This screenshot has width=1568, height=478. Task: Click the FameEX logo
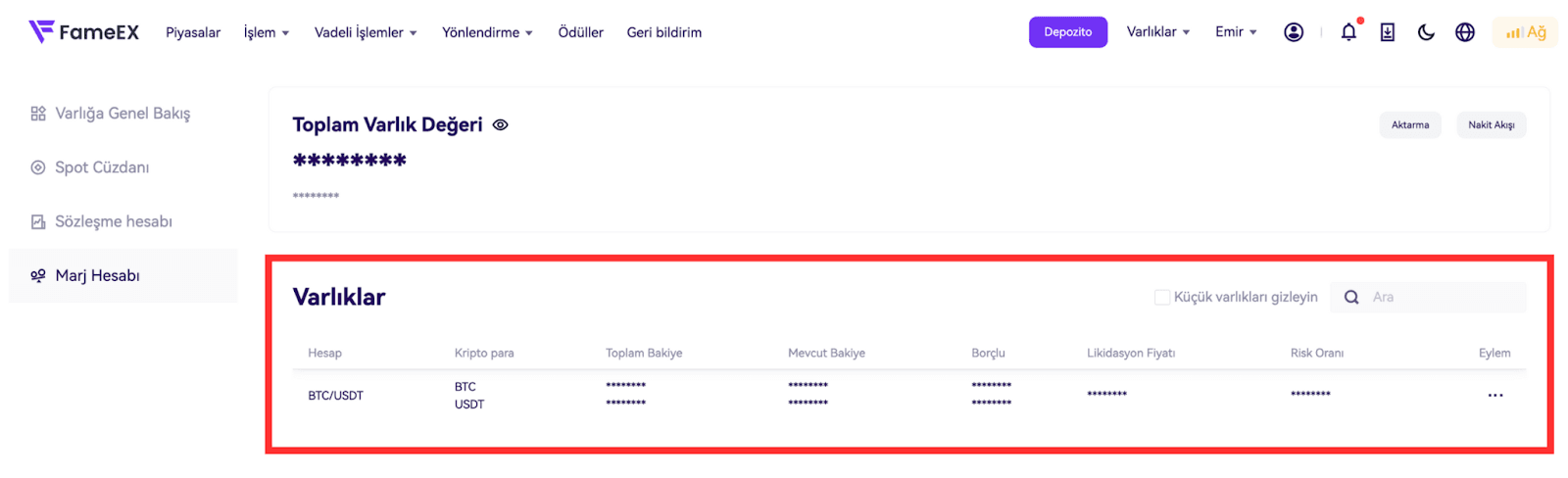pyautogui.click(x=83, y=32)
